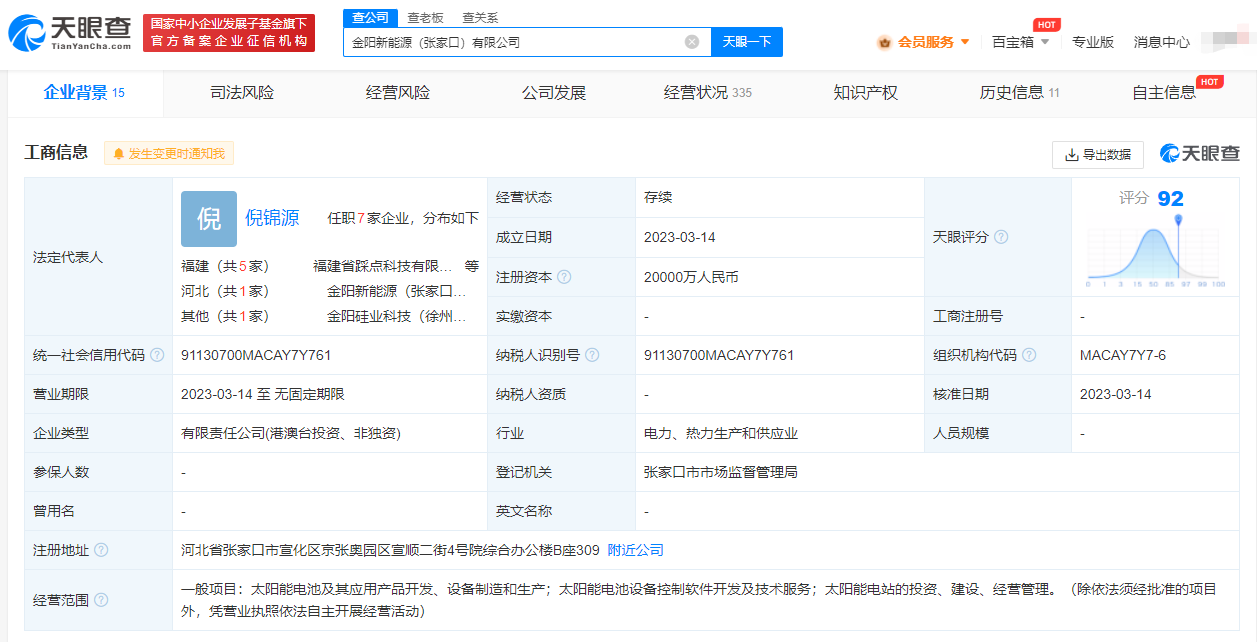Viewport: 1257px width, 642px height.
Task: Select the 查老板 search tab
Action: pos(426,18)
